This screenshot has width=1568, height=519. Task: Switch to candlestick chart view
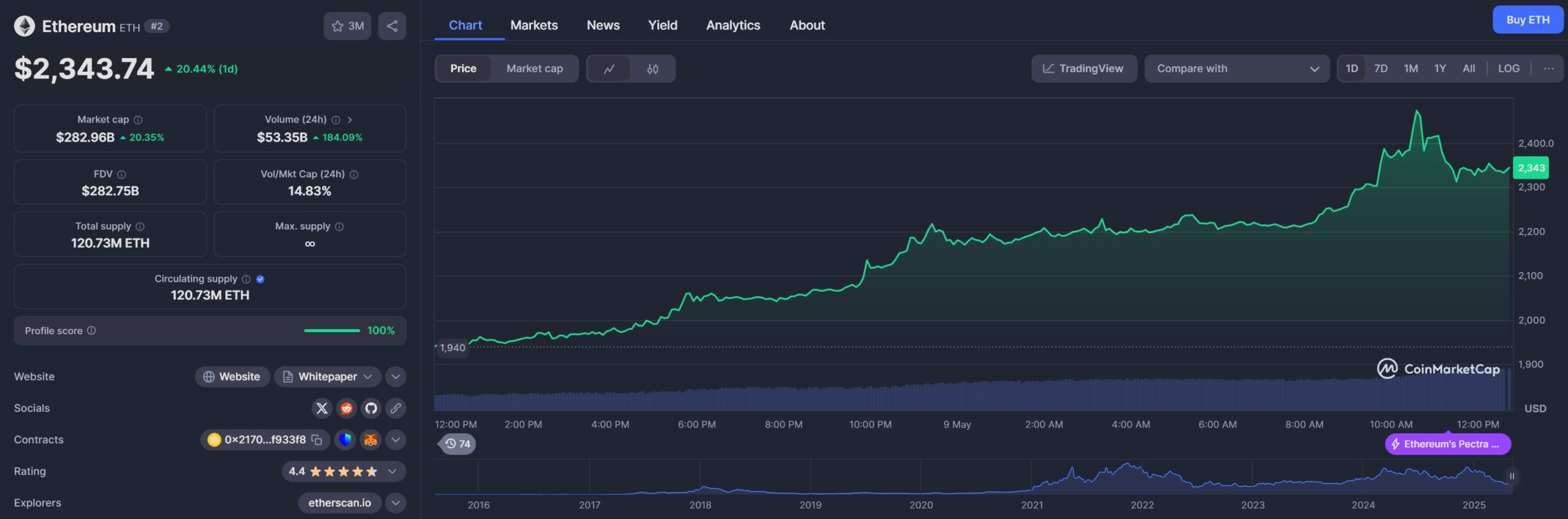tap(653, 69)
